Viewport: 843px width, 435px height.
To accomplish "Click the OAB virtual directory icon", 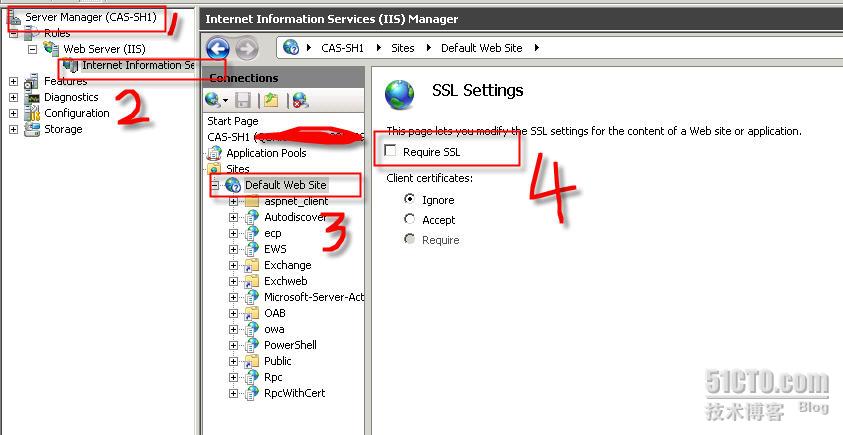I will click(x=252, y=313).
